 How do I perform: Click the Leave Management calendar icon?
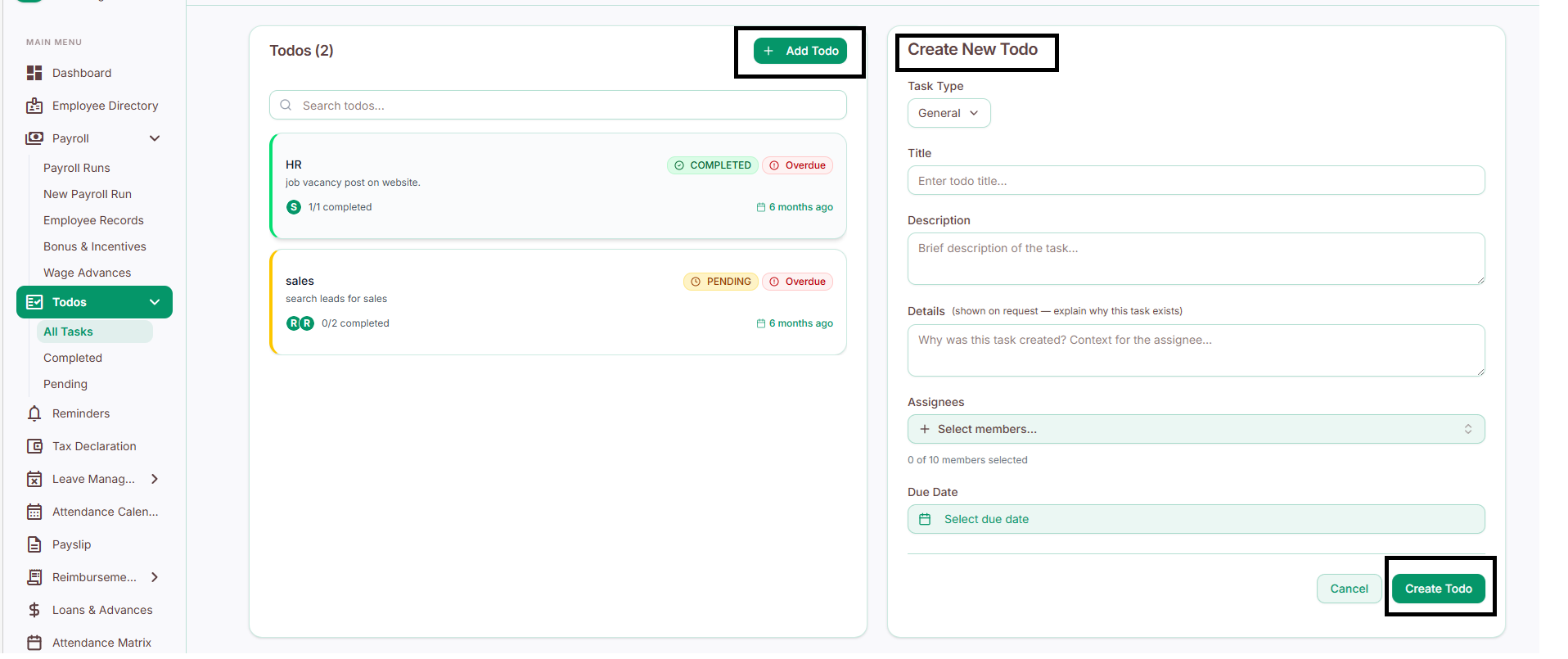tap(34, 479)
